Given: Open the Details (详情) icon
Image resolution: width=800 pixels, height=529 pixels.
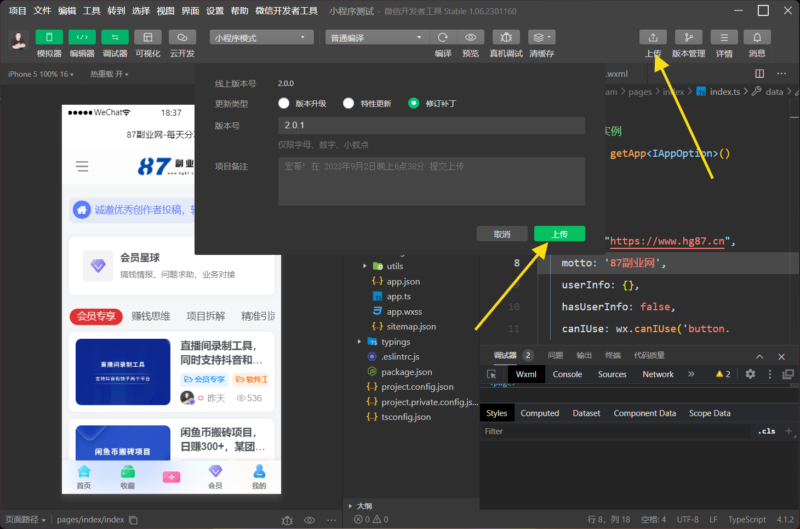Looking at the screenshot, I should tap(724, 37).
